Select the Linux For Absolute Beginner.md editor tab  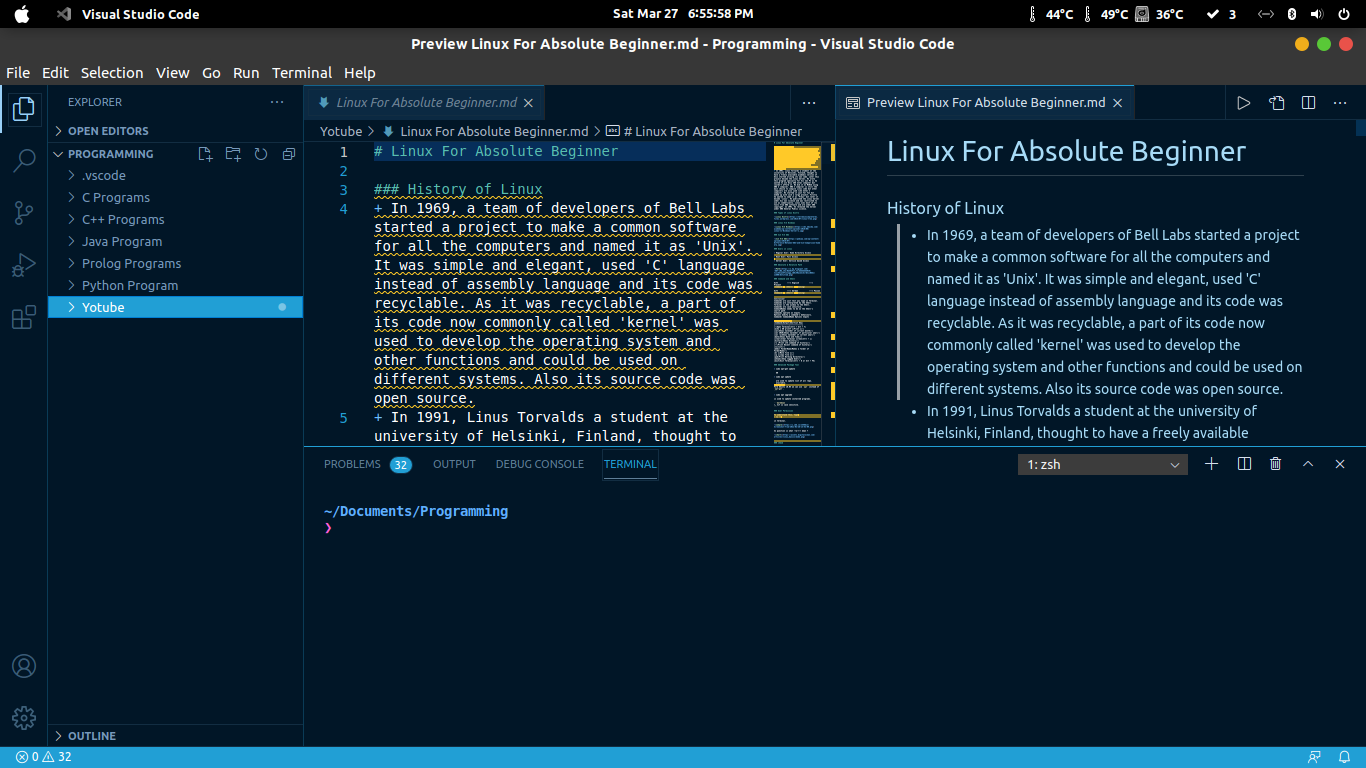click(x=424, y=102)
